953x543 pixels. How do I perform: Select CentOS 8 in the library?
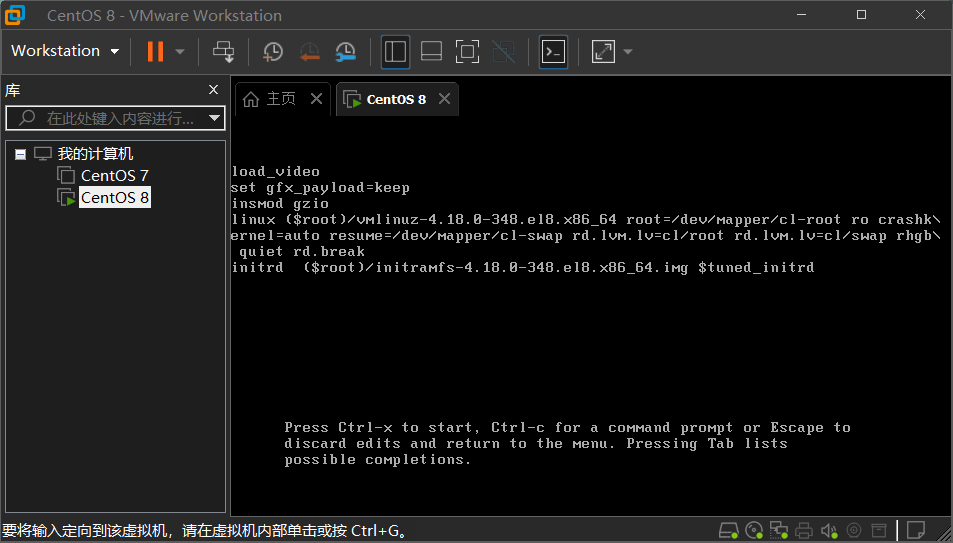coord(115,198)
